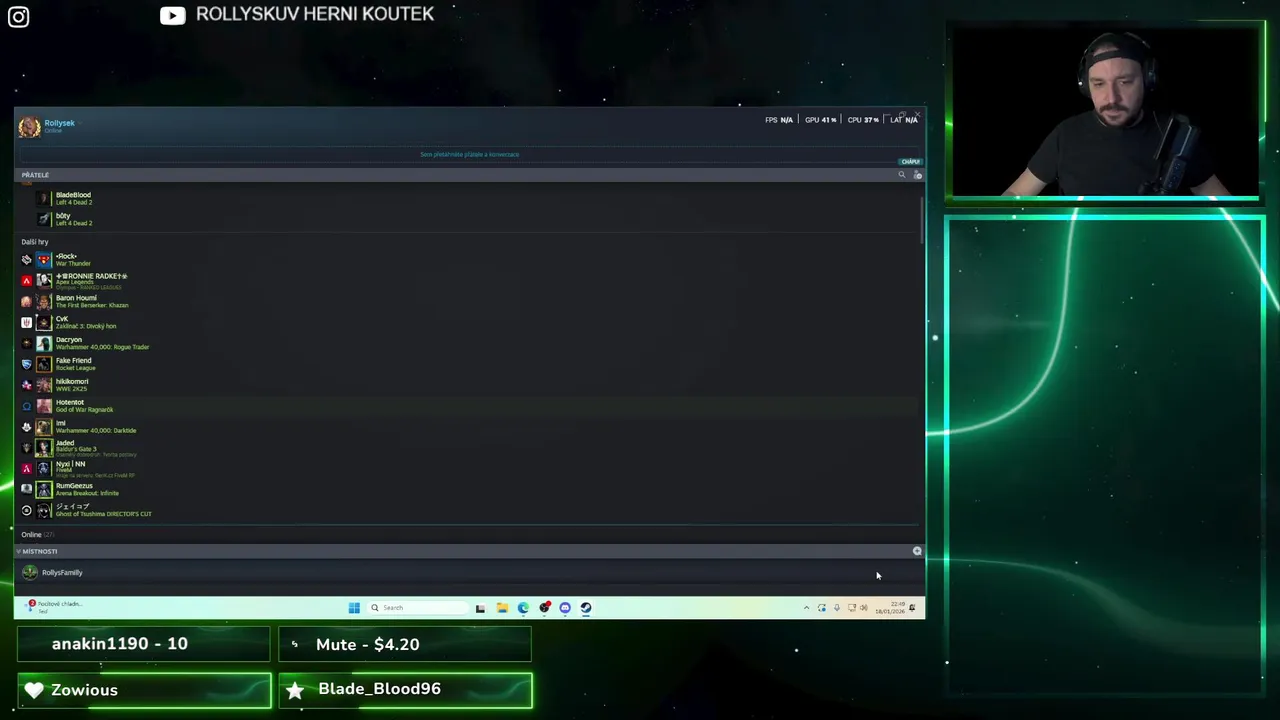Open the taskbar weather widget
Image resolution: width=1280 pixels, height=720 pixels.
coord(55,607)
